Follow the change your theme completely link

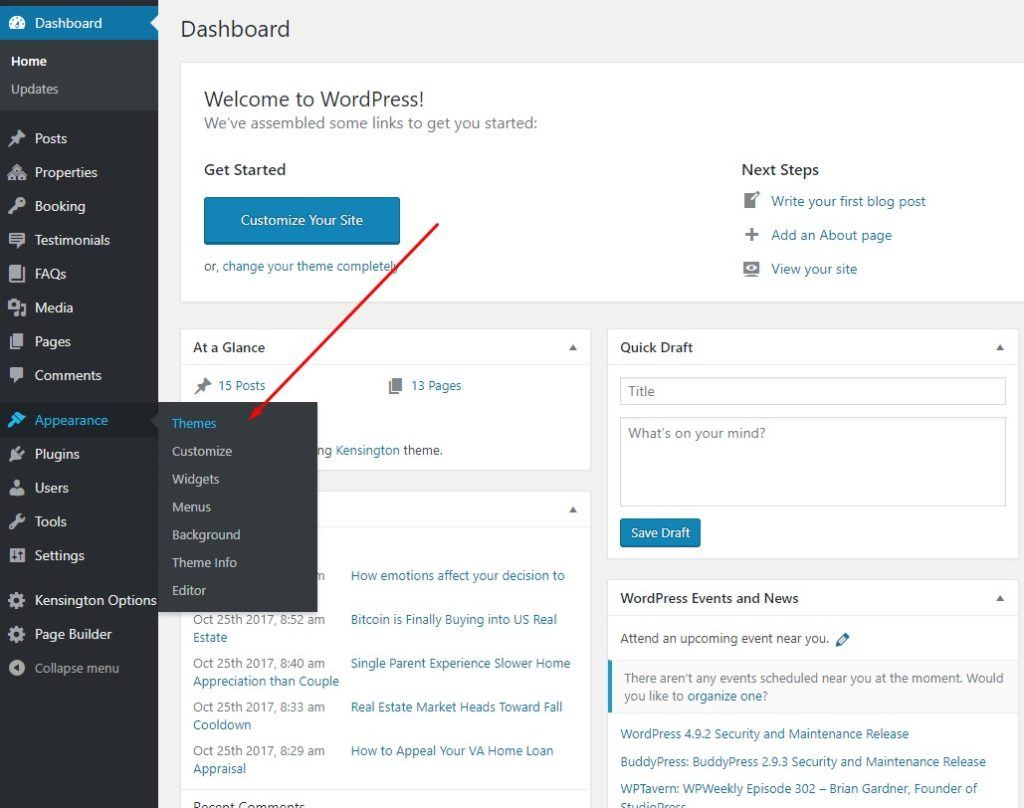(x=310, y=267)
